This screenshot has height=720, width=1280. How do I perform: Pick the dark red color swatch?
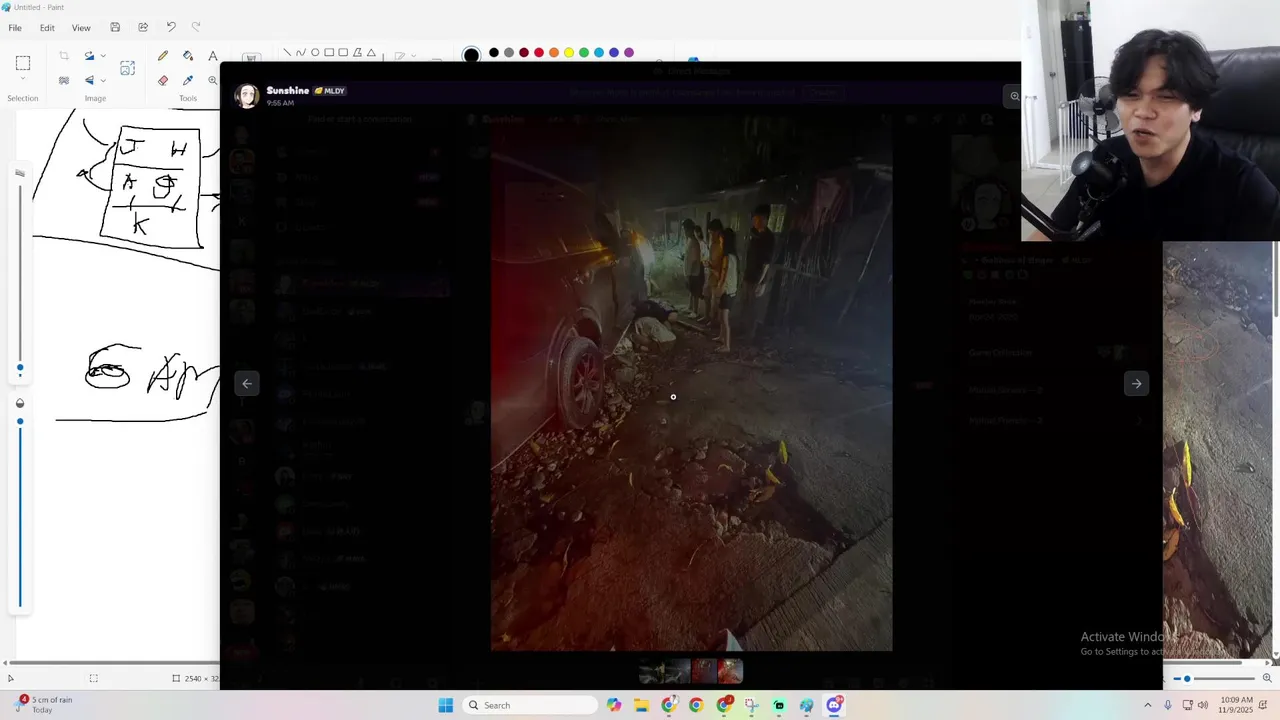click(x=524, y=53)
